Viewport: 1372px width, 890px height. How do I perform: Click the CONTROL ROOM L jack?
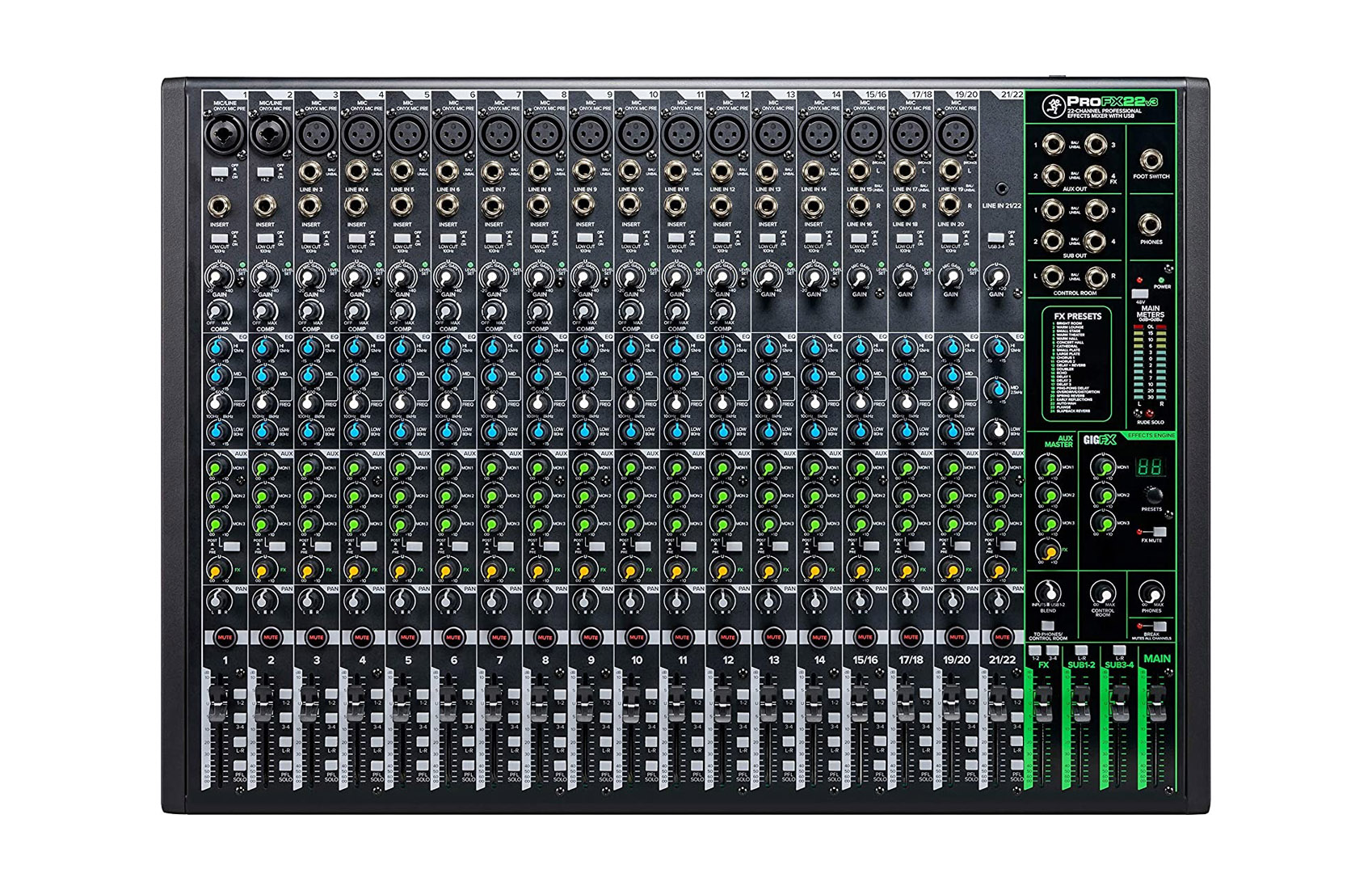(1052, 277)
